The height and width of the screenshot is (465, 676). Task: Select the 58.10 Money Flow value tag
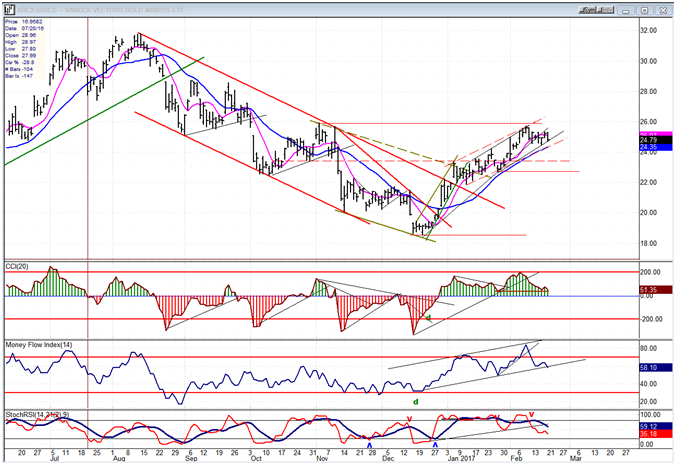pos(655,368)
